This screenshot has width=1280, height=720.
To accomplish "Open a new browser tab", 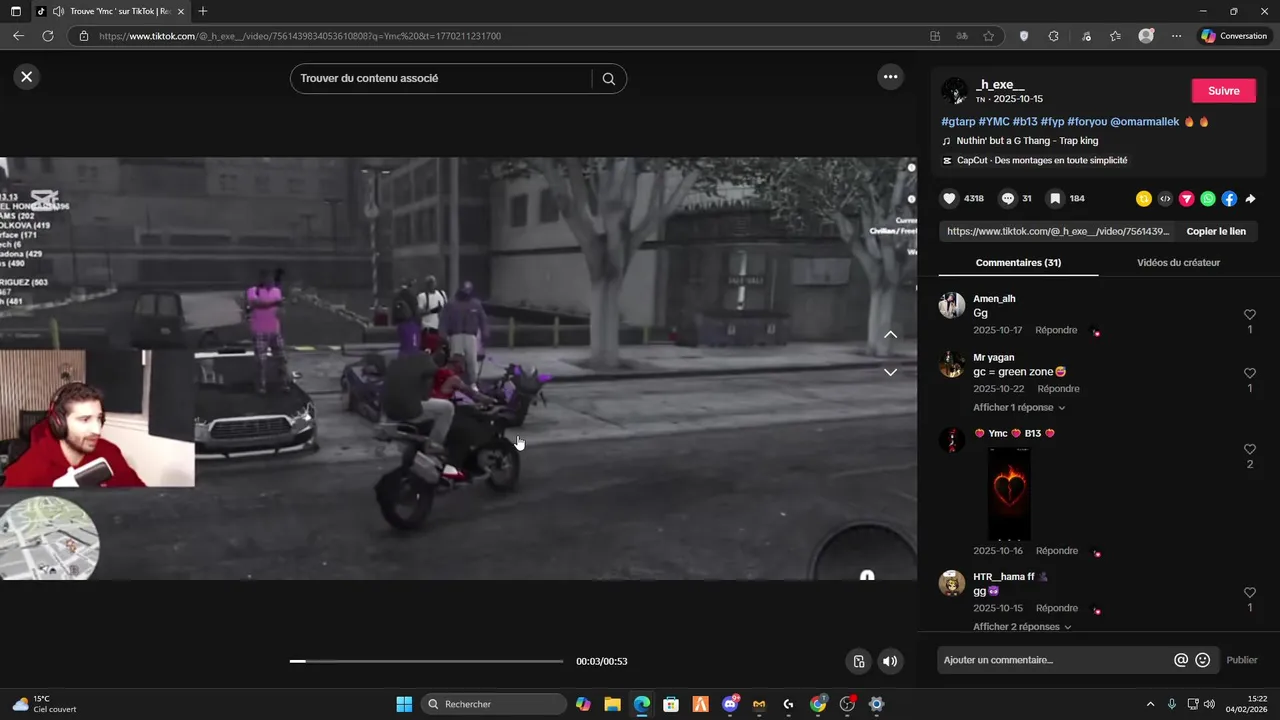I will click(203, 11).
